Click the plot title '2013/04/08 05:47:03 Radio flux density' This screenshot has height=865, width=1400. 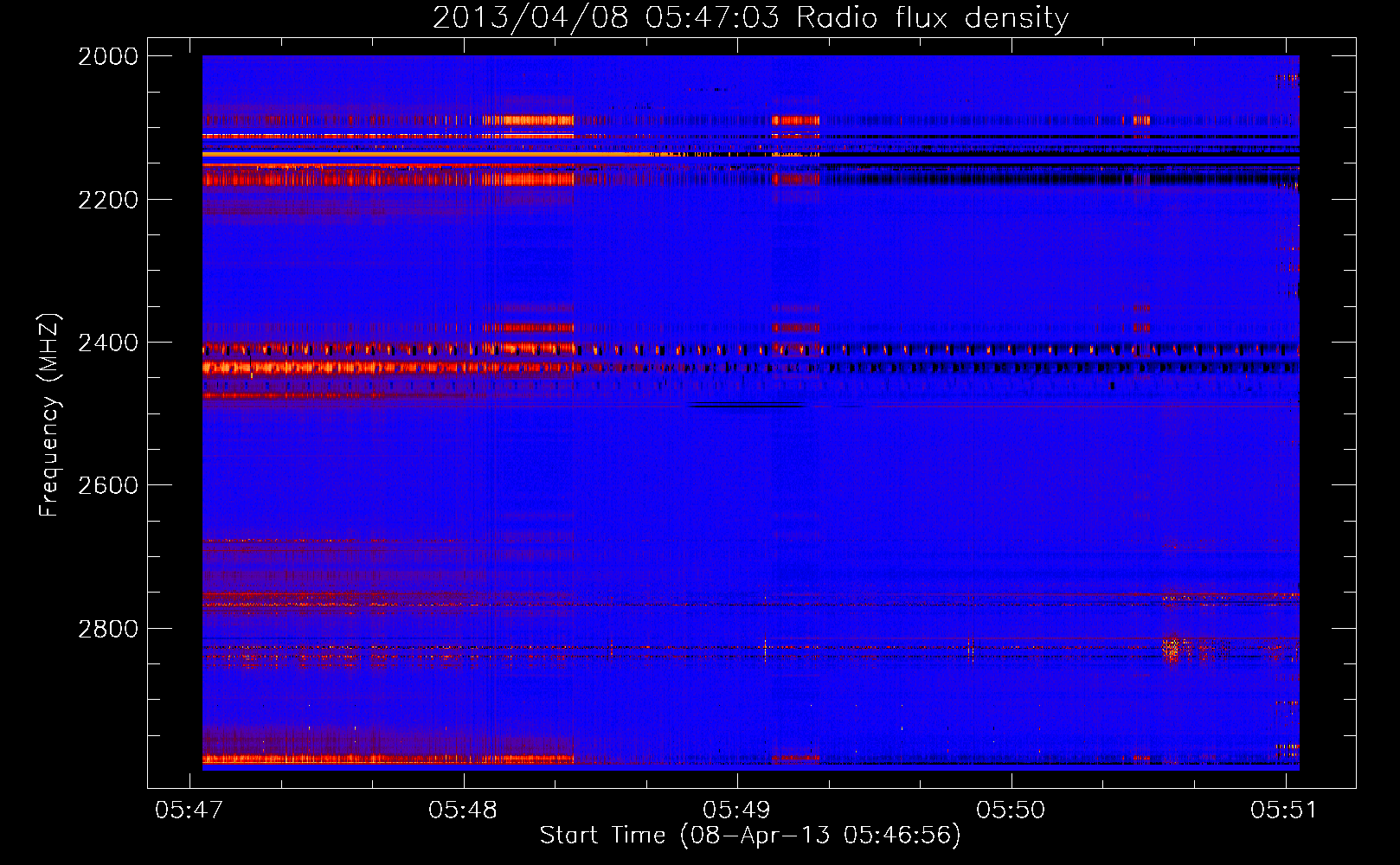750,18
